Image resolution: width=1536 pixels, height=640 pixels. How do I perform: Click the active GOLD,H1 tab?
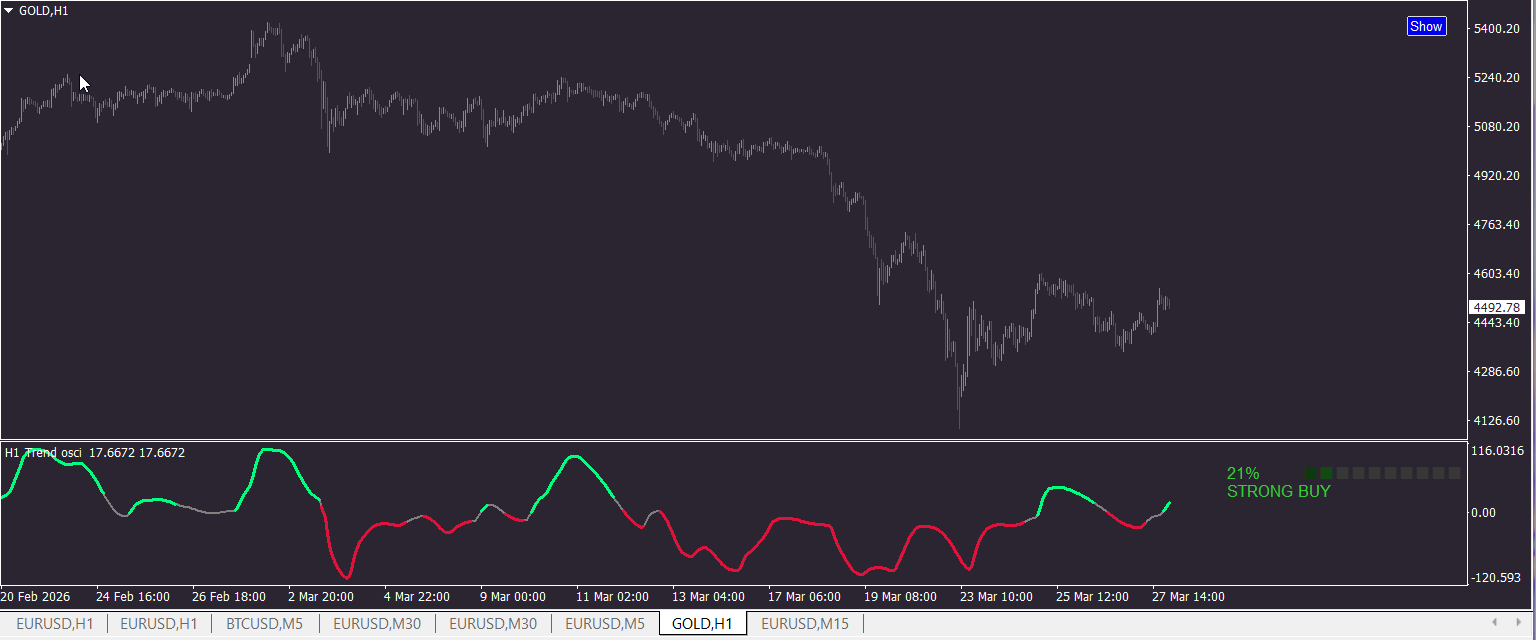[702, 624]
